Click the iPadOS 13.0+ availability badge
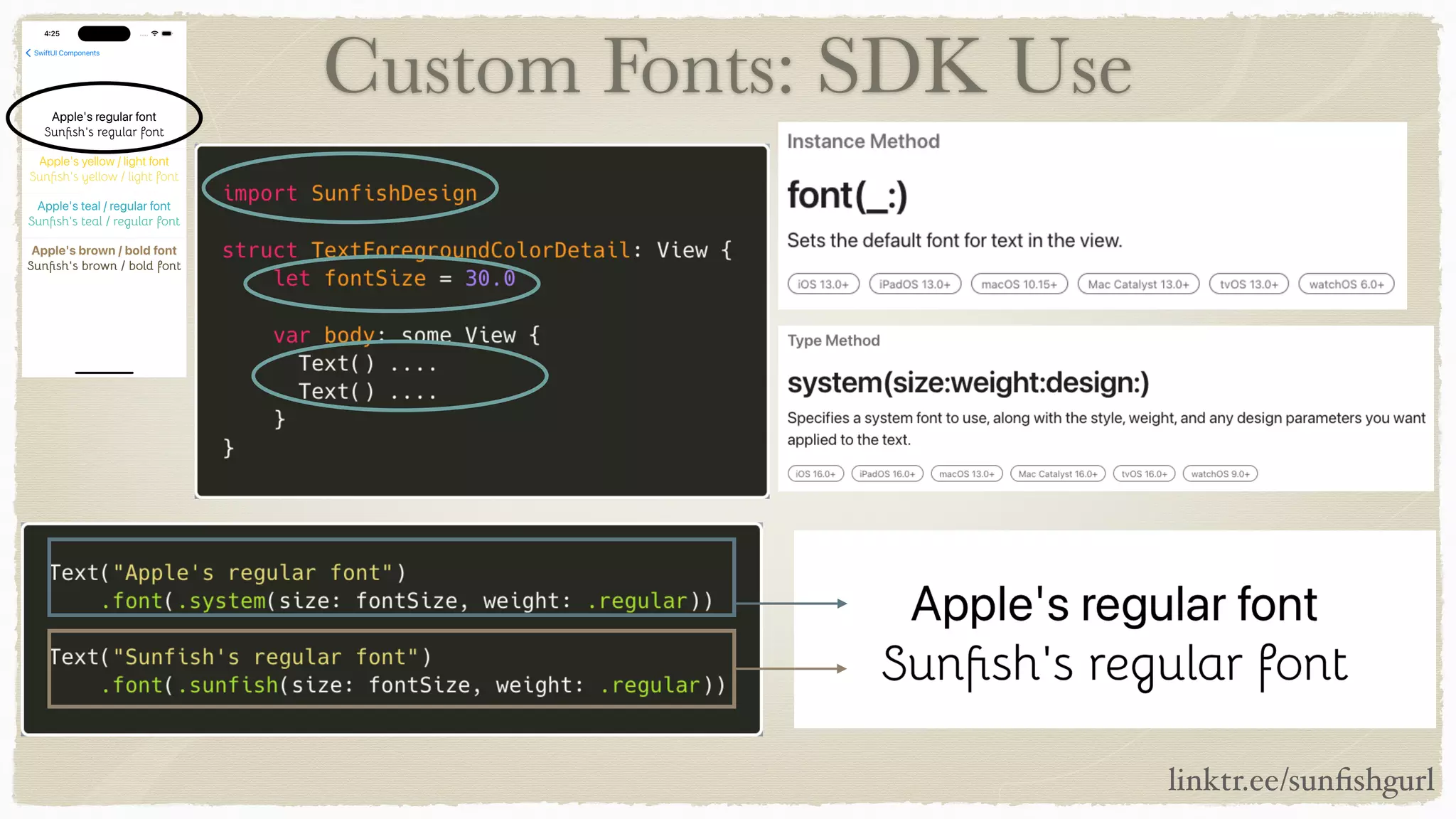The image size is (1456, 819). click(915, 284)
